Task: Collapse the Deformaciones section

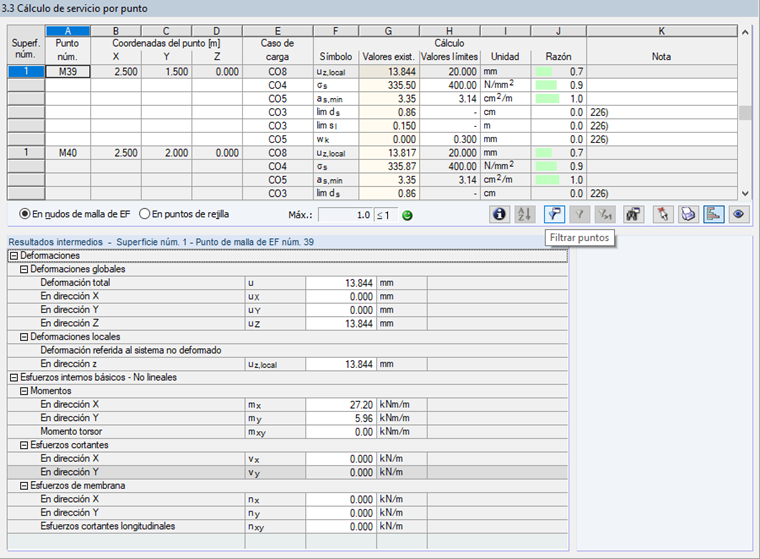Action: [14, 256]
